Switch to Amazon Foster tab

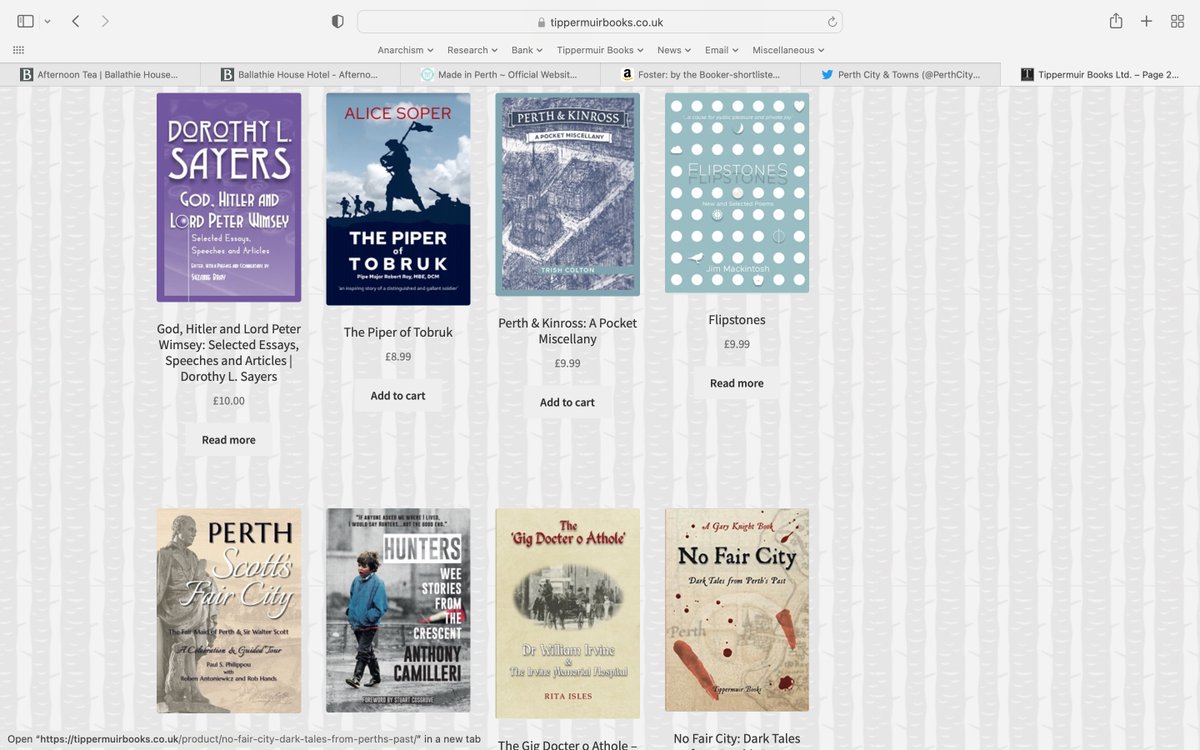click(x=700, y=74)
